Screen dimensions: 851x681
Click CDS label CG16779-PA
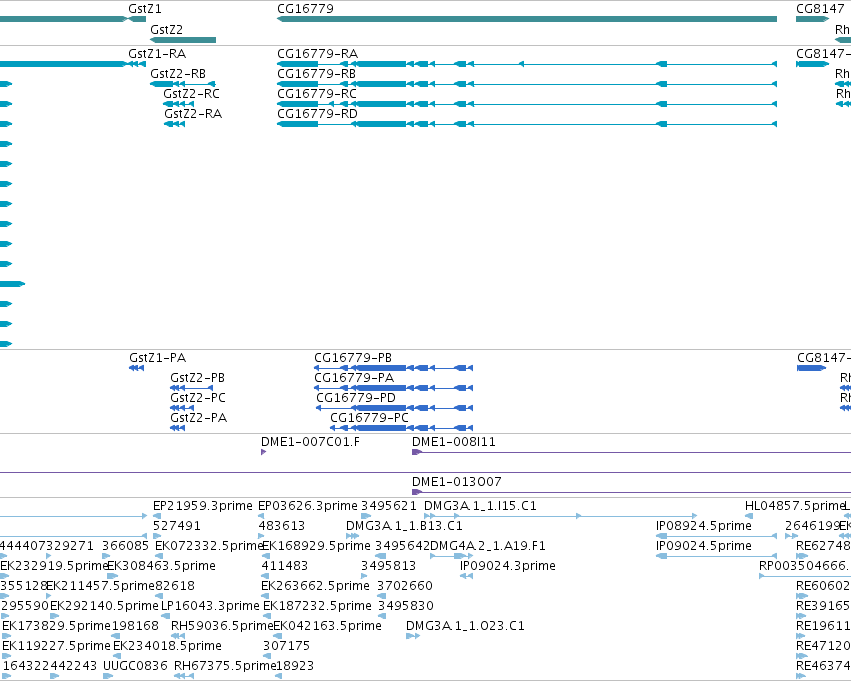[354, 378]
